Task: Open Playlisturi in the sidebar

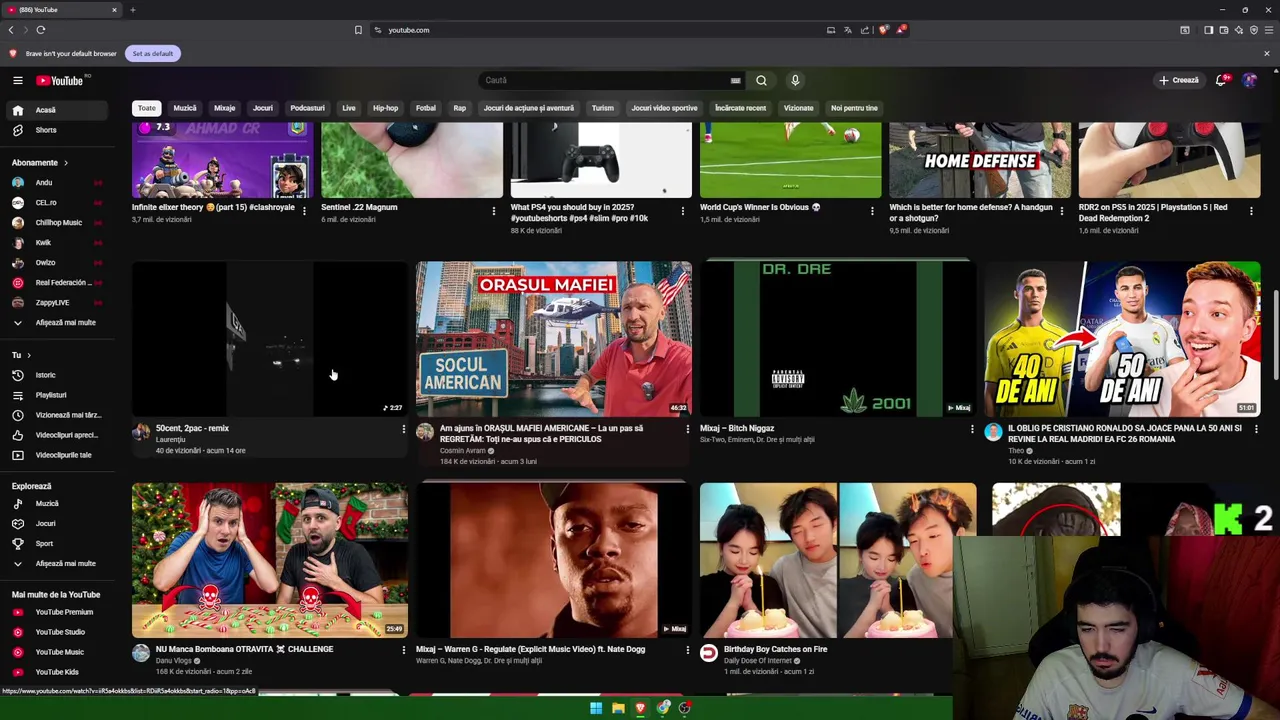Action: (55, 395)
